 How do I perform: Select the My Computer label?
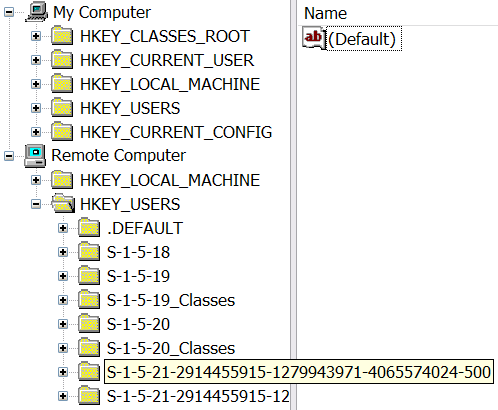pos(102,13)
